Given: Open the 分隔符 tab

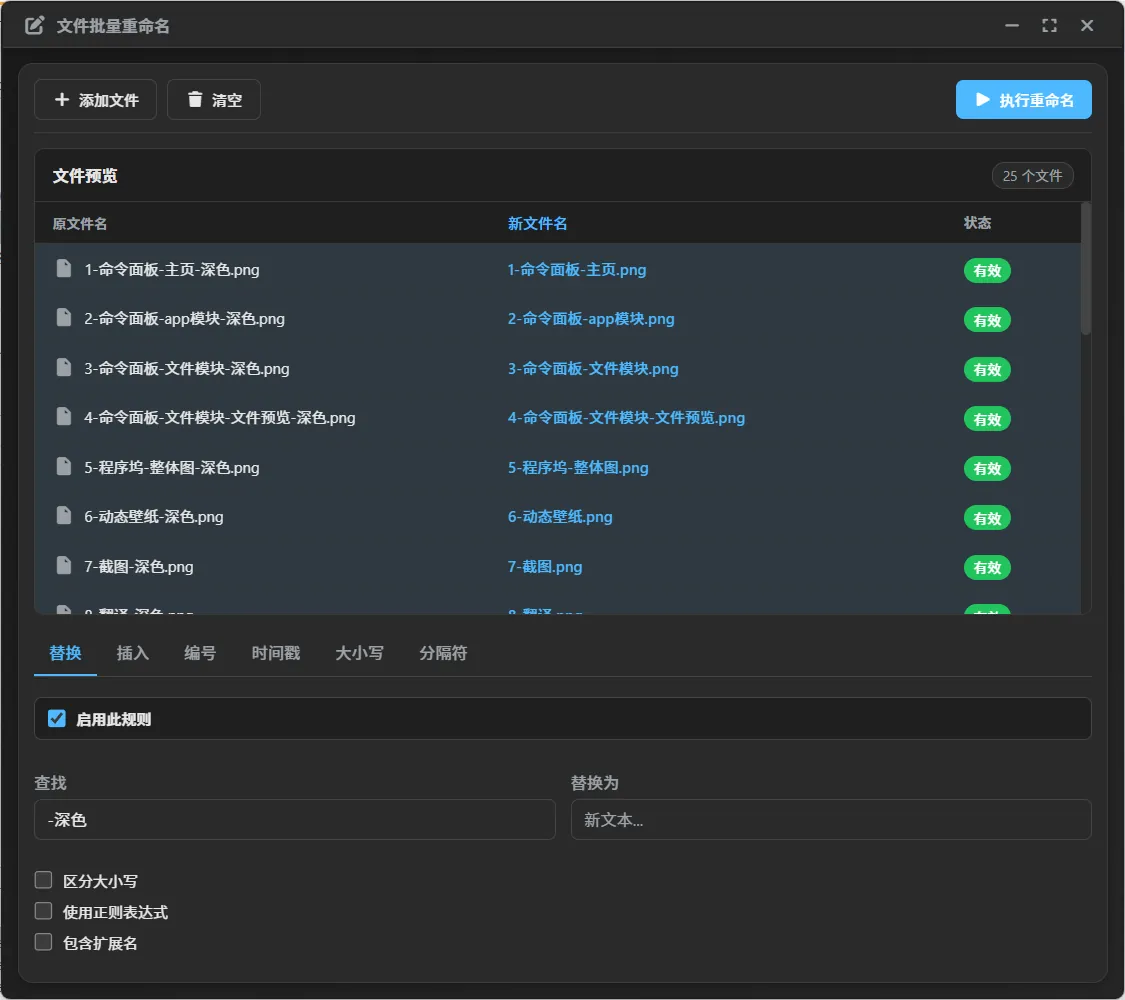Looking at the screenshot, I should pos(443,653).
